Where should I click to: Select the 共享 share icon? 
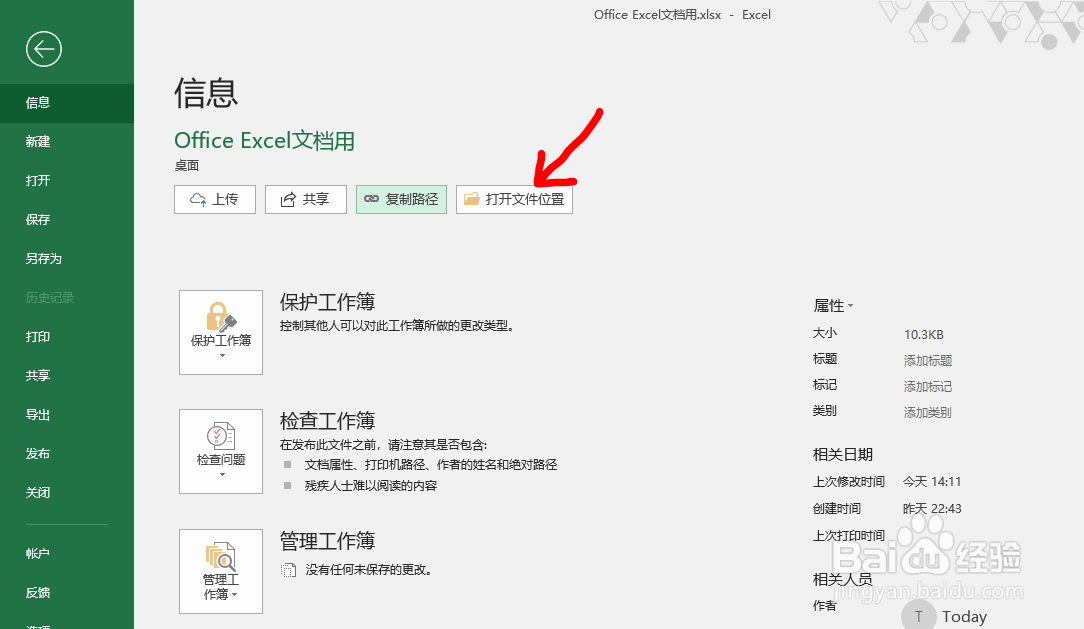click(x=288, y=199)
